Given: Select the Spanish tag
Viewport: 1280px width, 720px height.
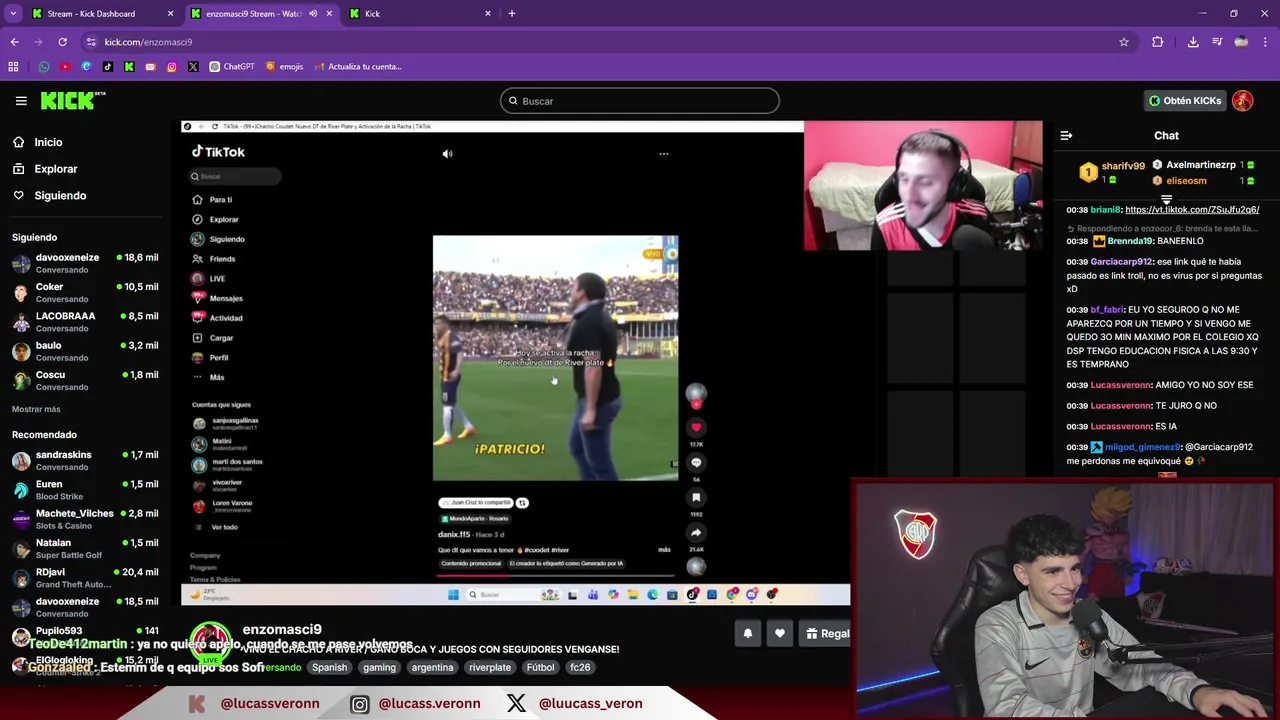Looking at the screenshot, I should click(x=329, y=667).
